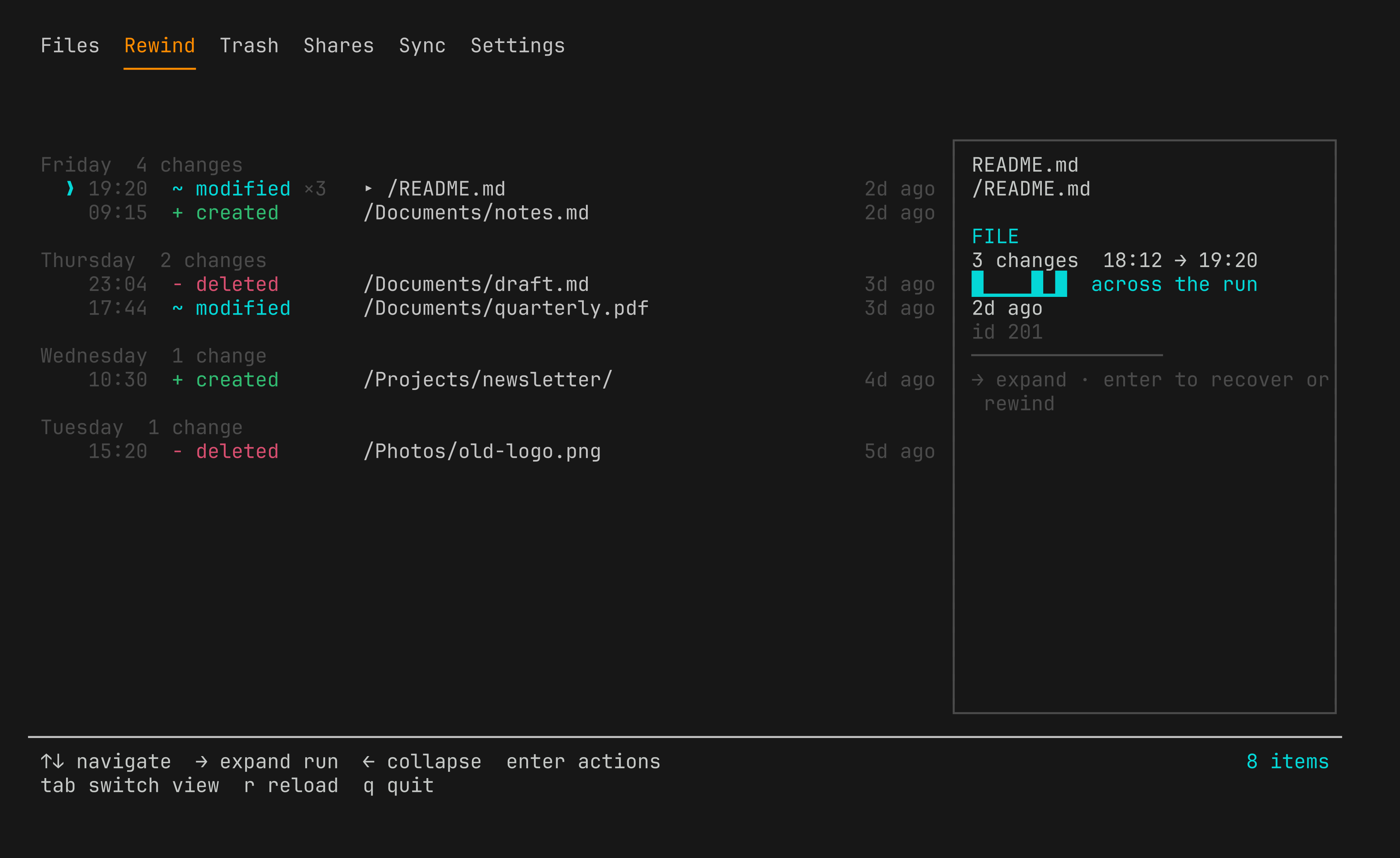Go to the Shares tab

[339, 45]
